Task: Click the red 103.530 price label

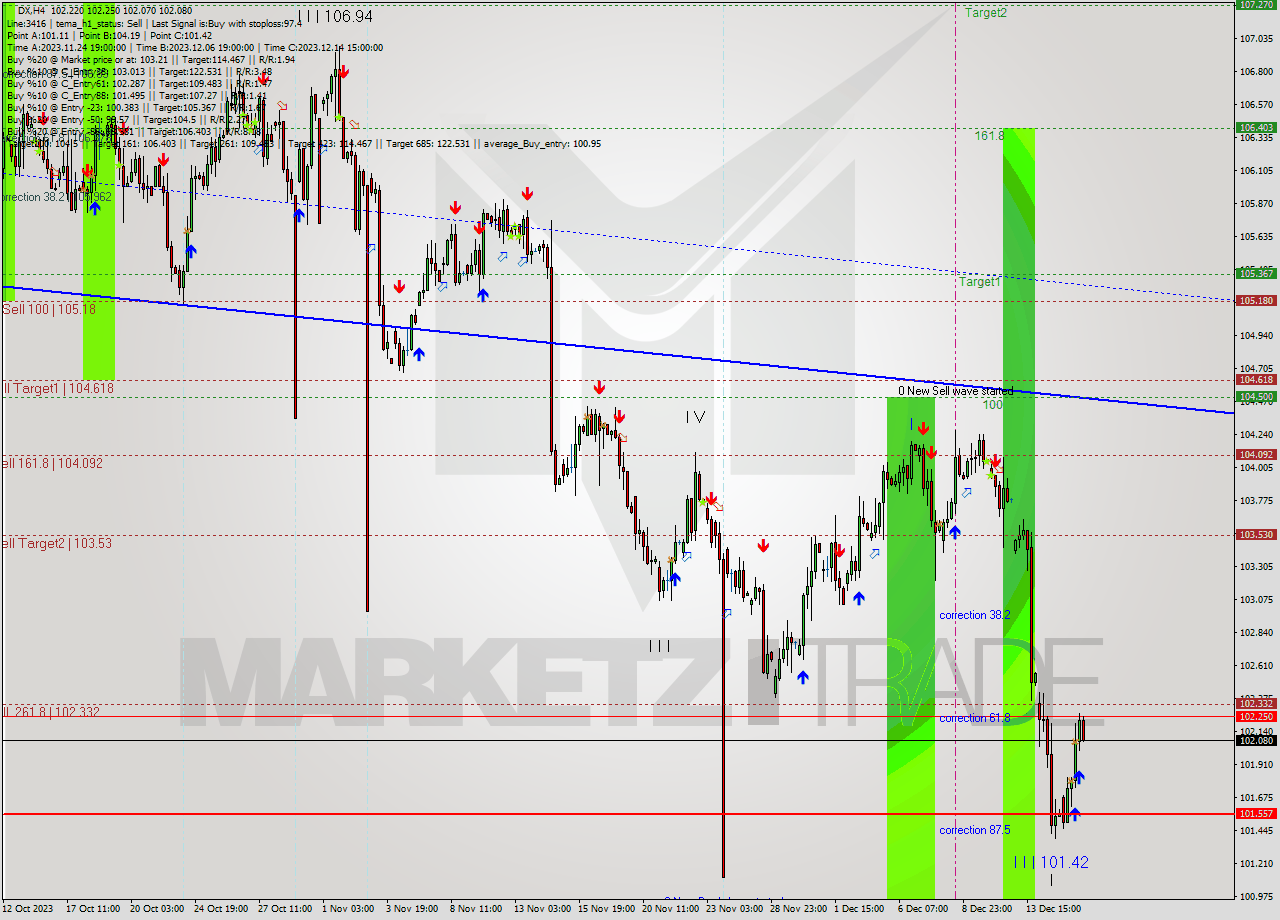Action: click(x=1257, y=534)
